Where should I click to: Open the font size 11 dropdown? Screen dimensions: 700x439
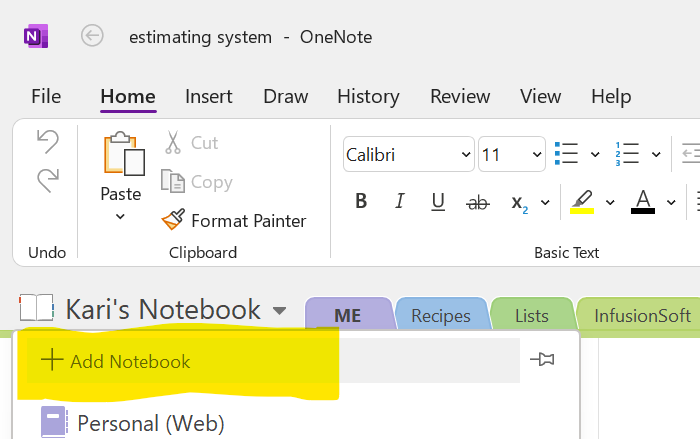click(537, 155)
